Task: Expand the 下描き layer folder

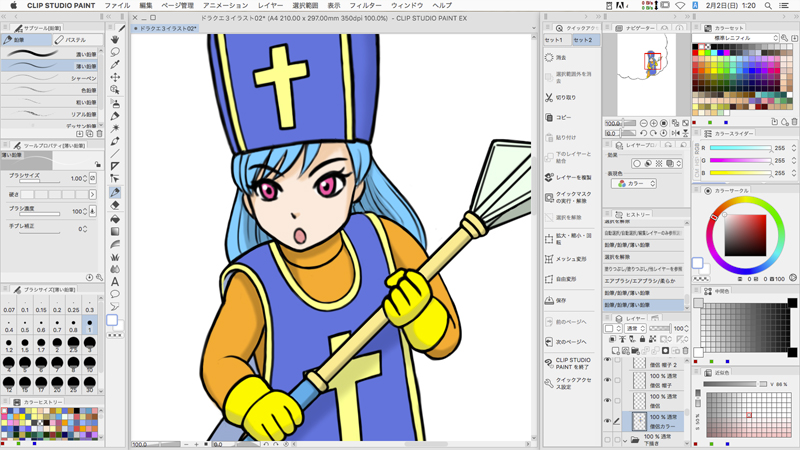Action: coord(625,440)
